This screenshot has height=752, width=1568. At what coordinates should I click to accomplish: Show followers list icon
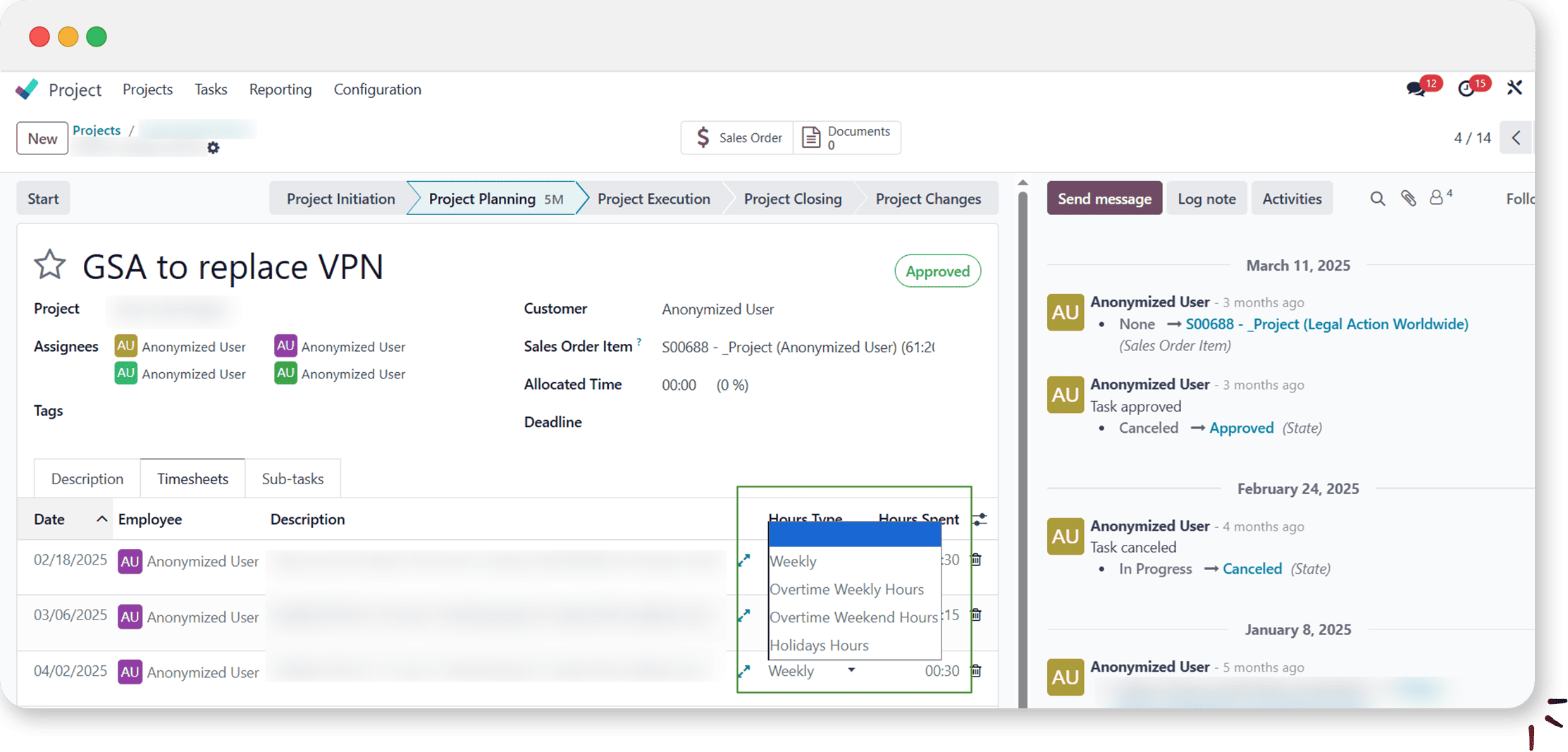tap(1438, 198)
